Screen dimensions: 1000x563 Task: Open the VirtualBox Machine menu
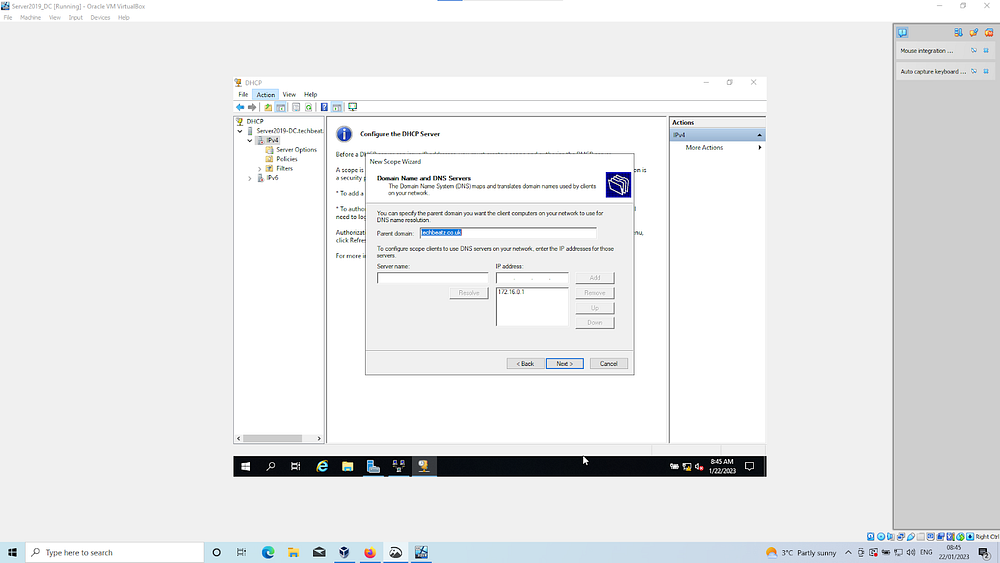[x=30, y=18]
